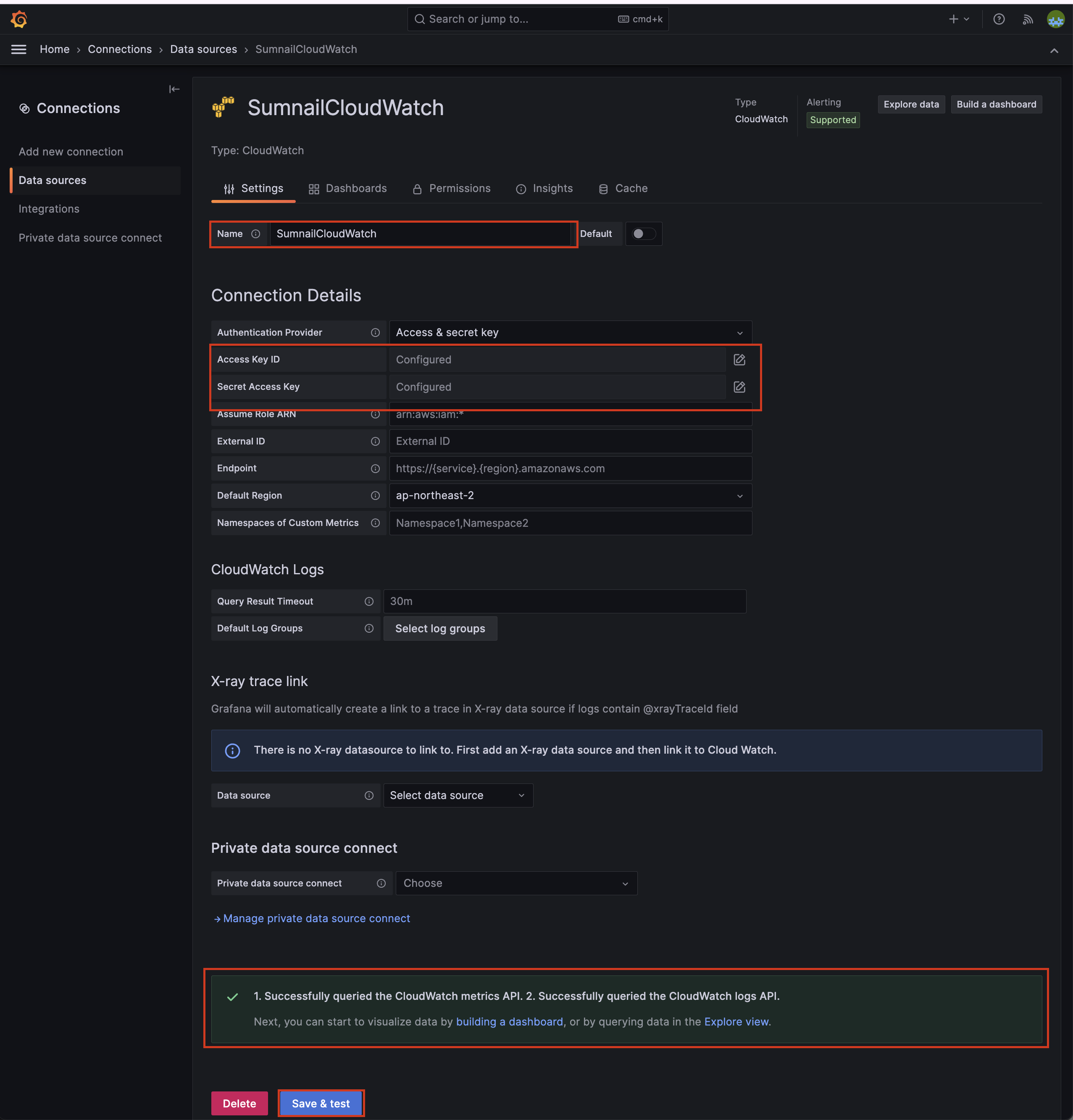Screen dimensions: 1073x1120
Task: Edit the Access Key ID pencil icon
Action: coord(739,360)
